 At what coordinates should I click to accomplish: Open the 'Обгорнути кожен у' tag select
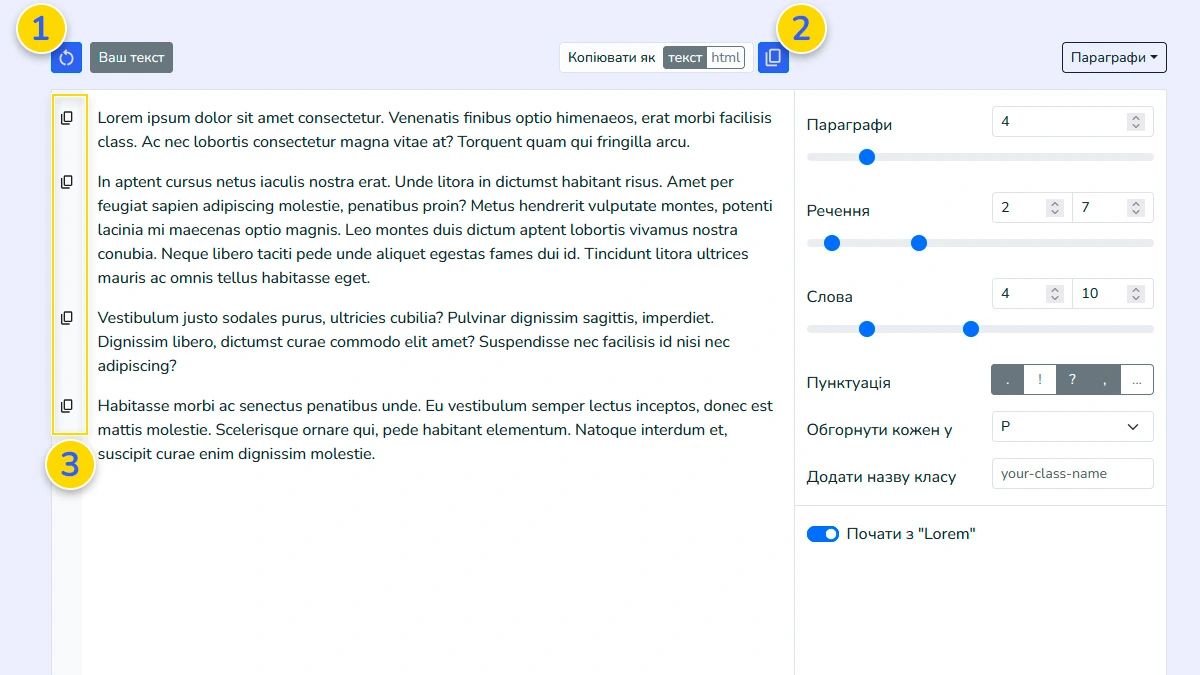tap(1072, 426)
